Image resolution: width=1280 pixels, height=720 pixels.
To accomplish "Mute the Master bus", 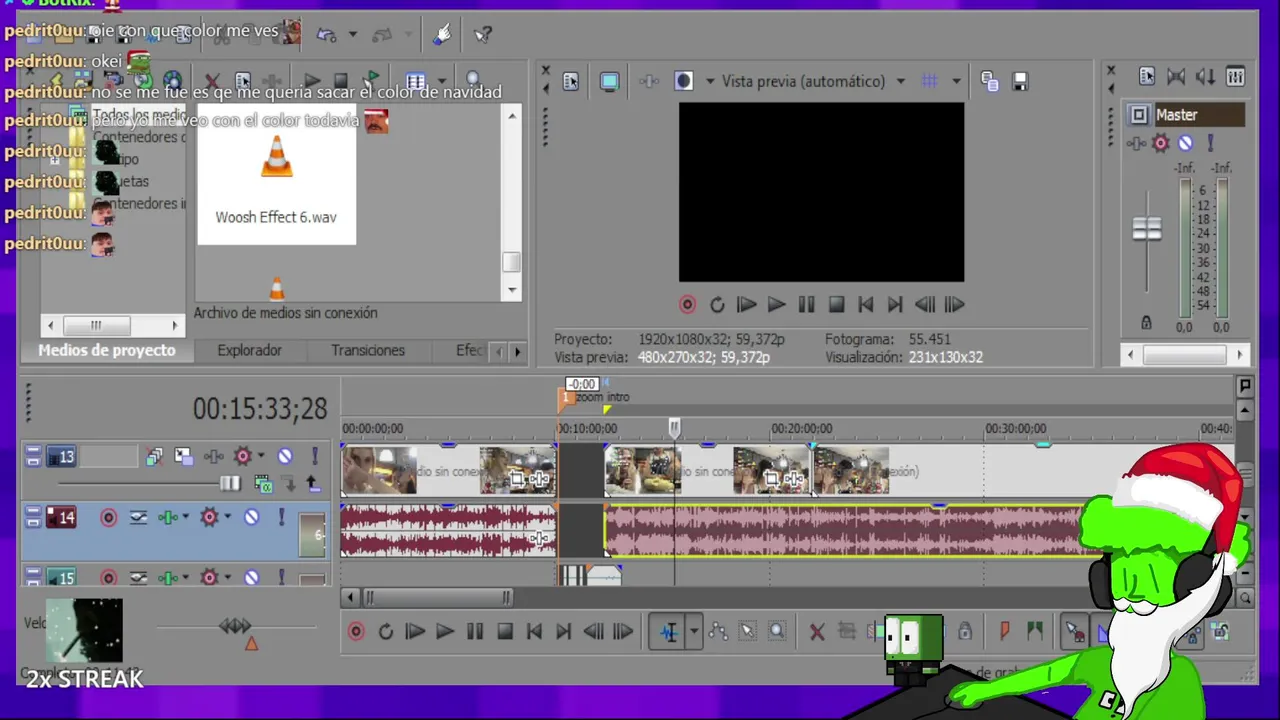I will [1185, 144].
